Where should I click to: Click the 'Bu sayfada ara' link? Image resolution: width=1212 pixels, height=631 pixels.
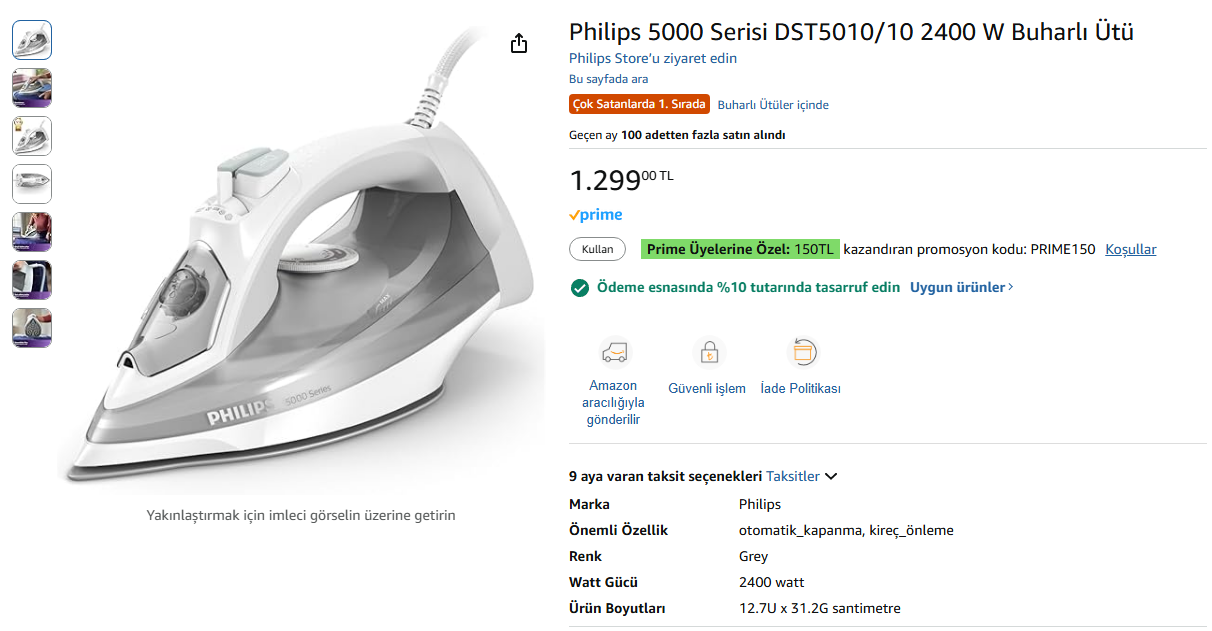point(608,79)
